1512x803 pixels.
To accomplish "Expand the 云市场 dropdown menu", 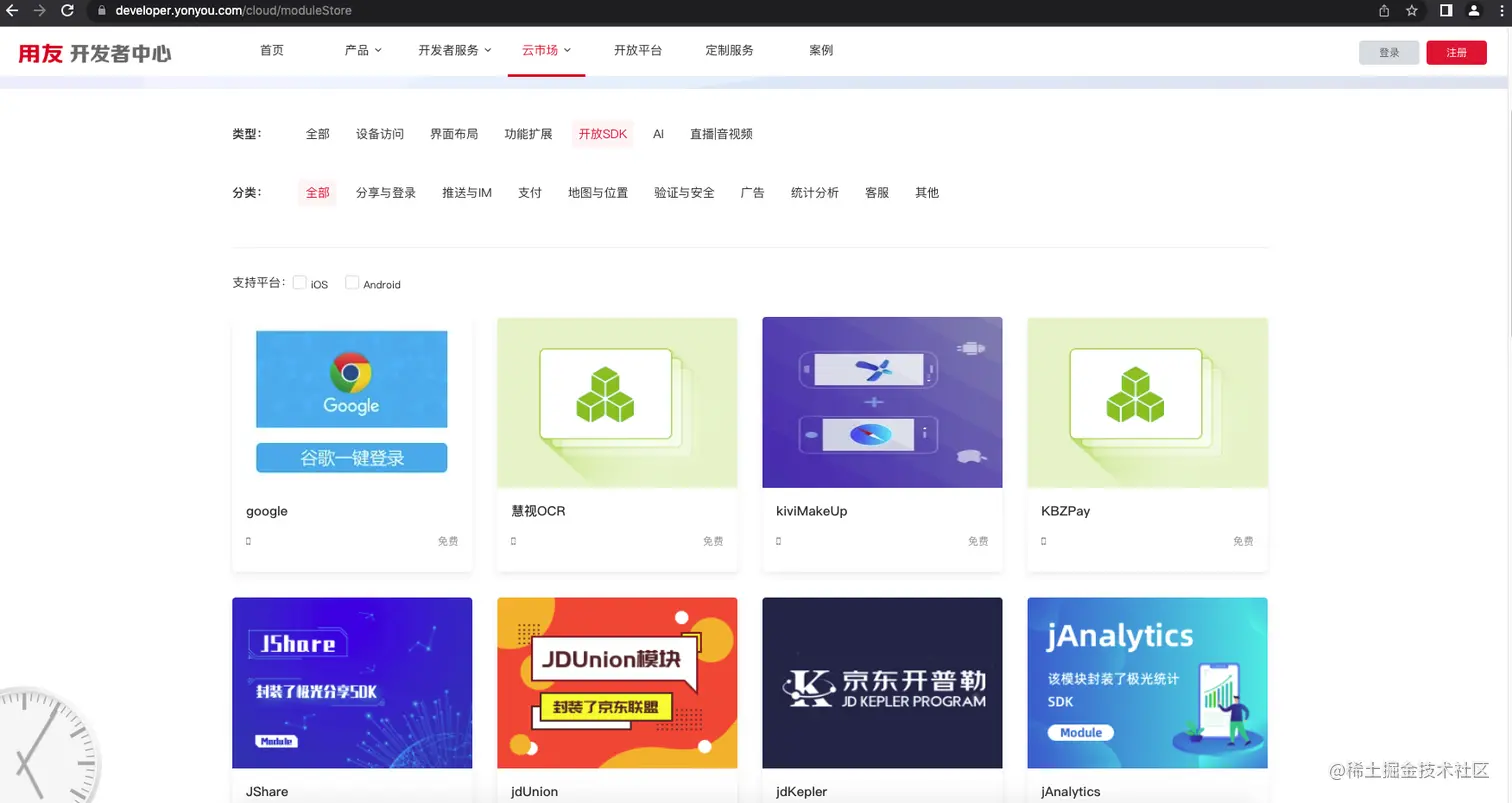I will 546,50.
